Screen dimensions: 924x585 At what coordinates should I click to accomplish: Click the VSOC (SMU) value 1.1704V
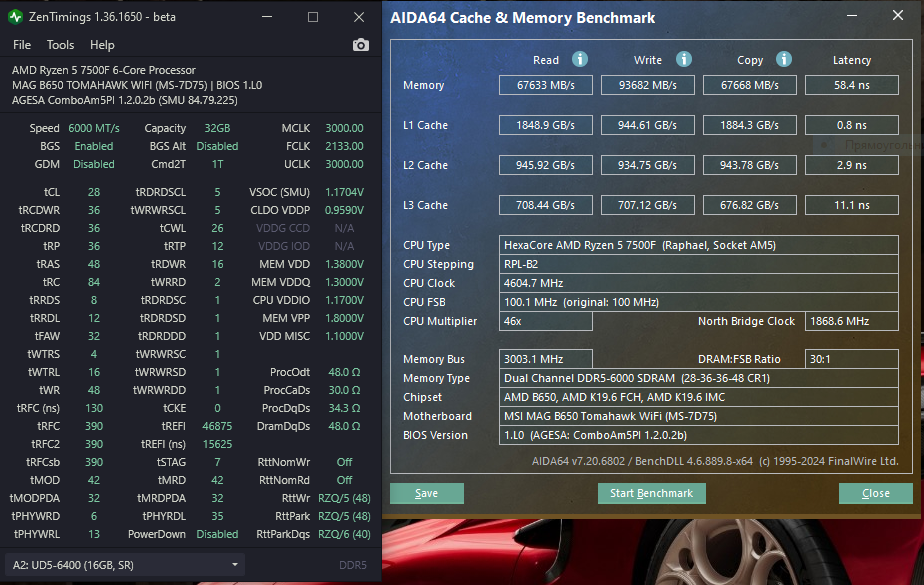(344, 191)
